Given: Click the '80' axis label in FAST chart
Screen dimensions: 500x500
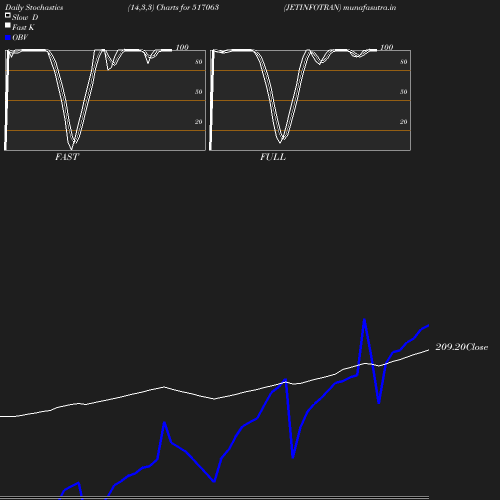Looking at the screenshot, I should (x=199, y=62).
